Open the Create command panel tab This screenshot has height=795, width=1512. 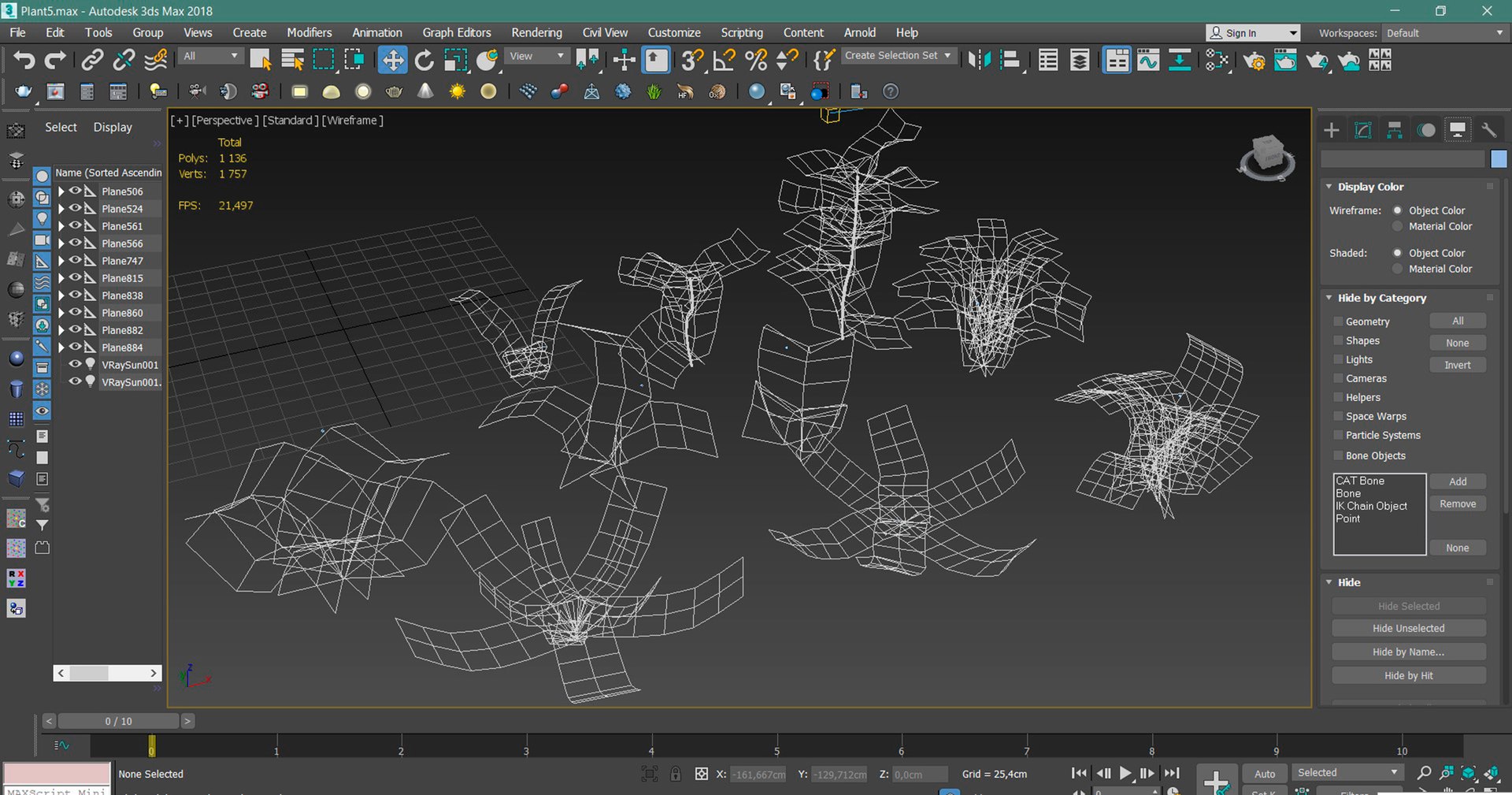(x=1332, y=130)
